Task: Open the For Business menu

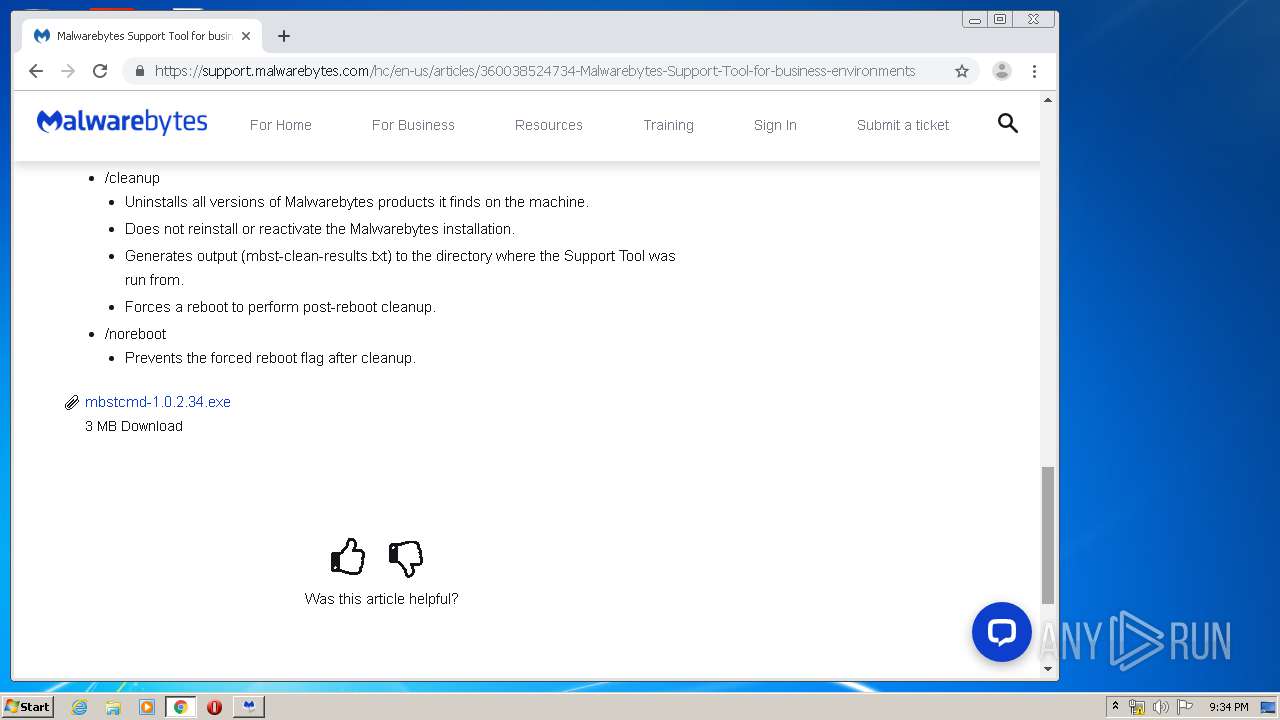Action: 413,125
